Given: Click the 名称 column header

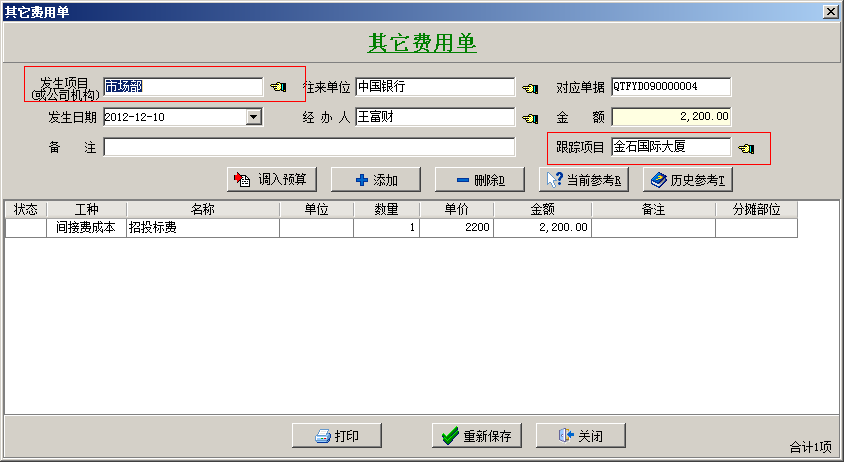Looking at the screenshot, I should pos(203,209).
